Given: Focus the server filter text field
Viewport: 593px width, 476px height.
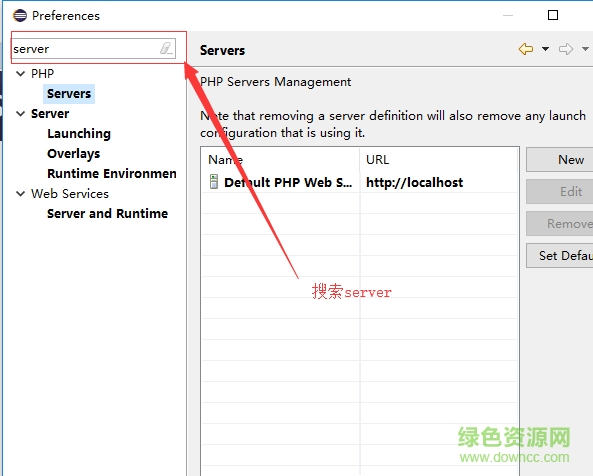Looking at the screenshot, I should click(86, 49).
